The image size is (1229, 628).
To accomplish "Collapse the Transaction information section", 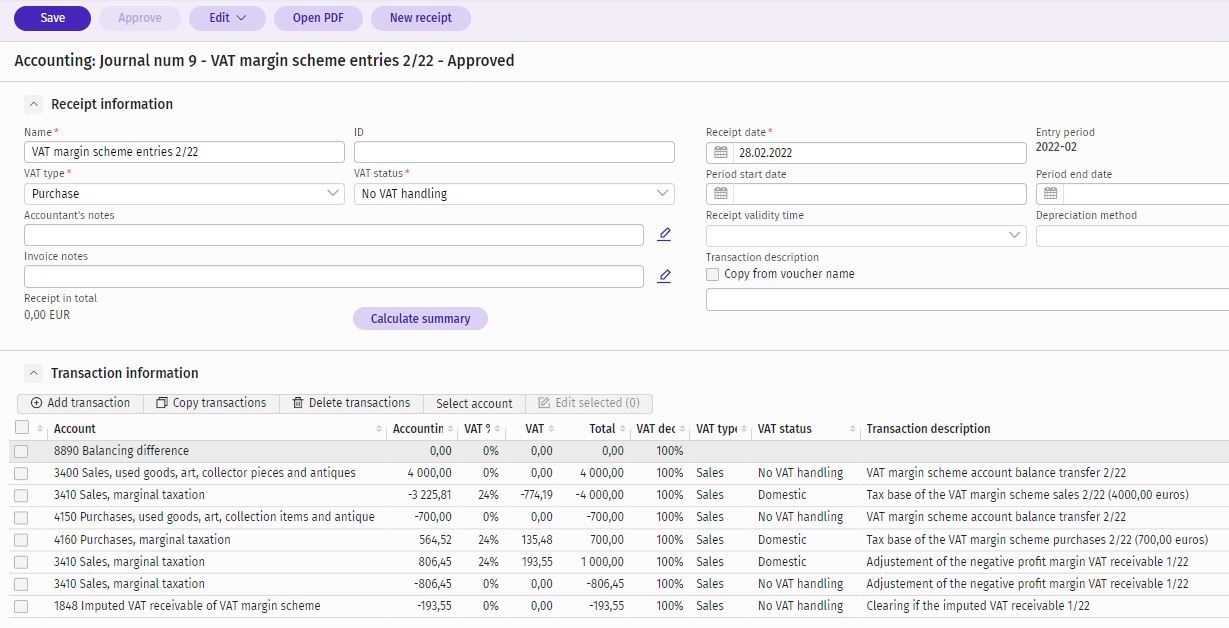I will [x=34, y=373].
